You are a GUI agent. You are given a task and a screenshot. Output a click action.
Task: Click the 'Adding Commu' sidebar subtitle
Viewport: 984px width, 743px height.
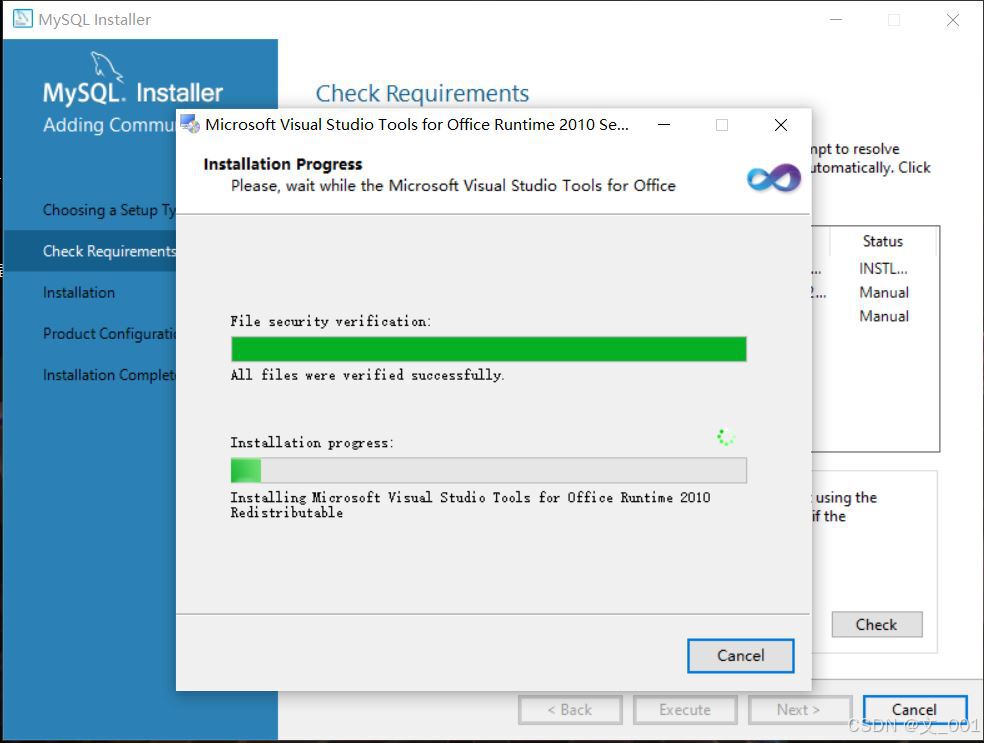(109, 125)
